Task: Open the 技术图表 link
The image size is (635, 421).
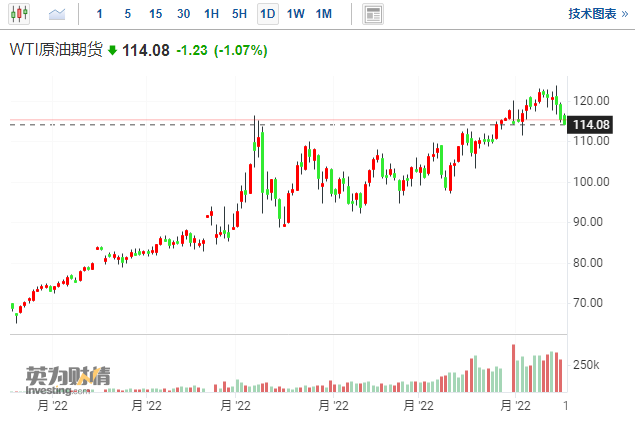Action: pyautogui.click(x=598, y=14)
